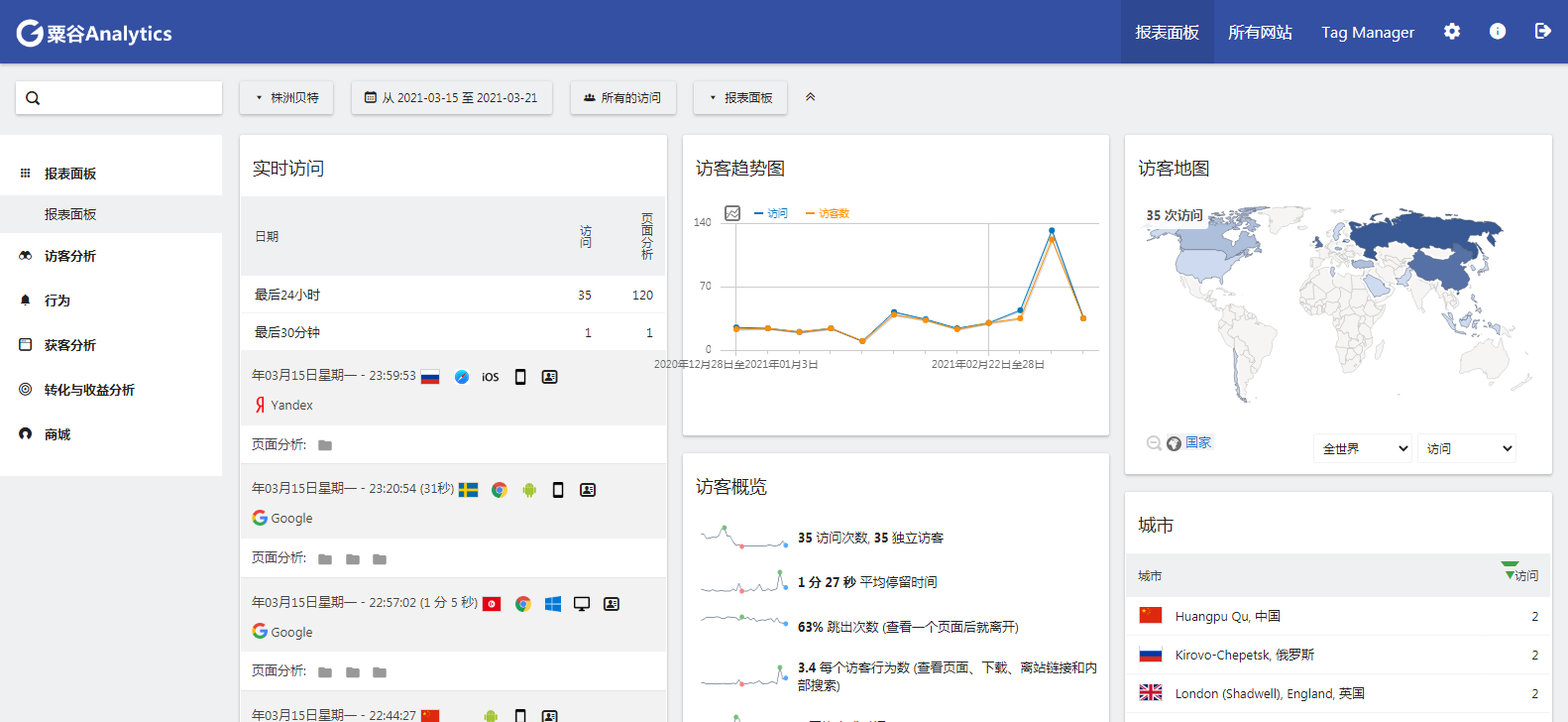Click Swedish flag in 23:20:54 visit row
This screenshot has width=1568, height=722.
(469, 490)
